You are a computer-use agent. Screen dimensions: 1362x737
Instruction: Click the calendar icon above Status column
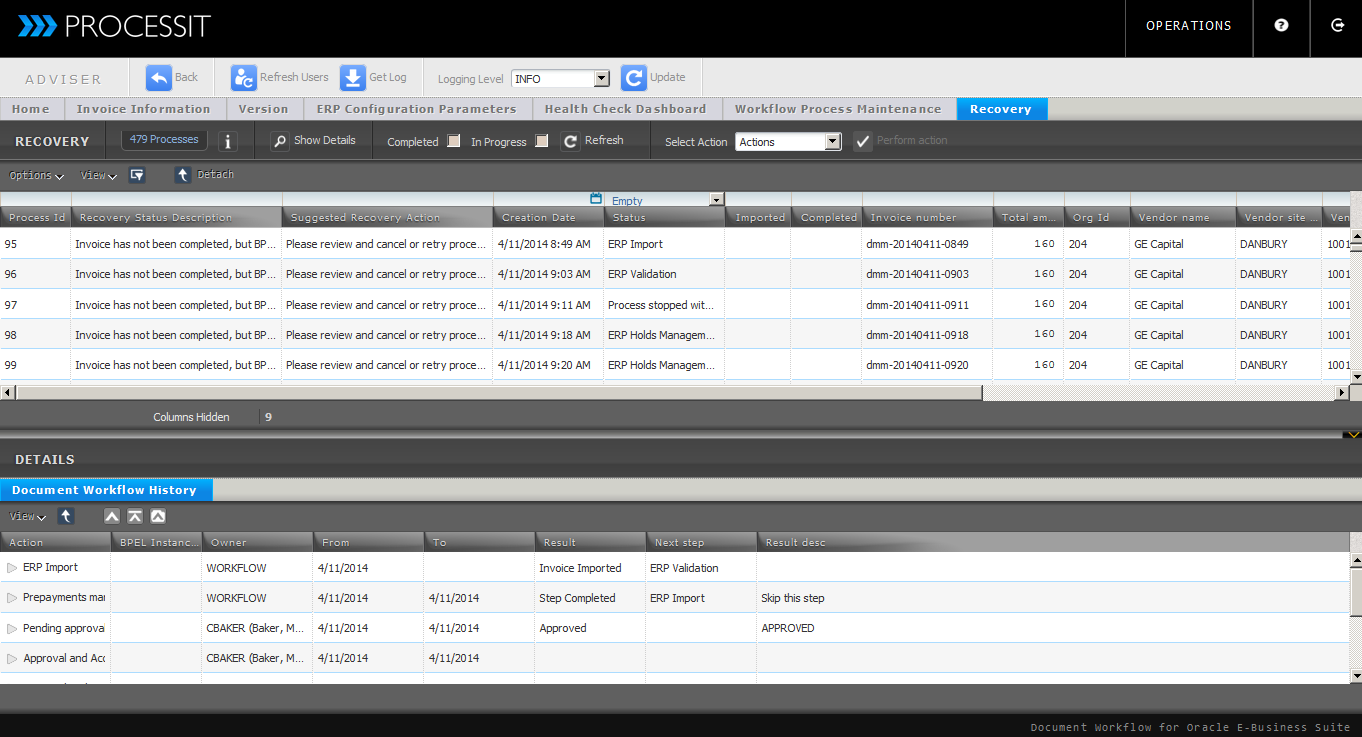click(x=596, y=199)
